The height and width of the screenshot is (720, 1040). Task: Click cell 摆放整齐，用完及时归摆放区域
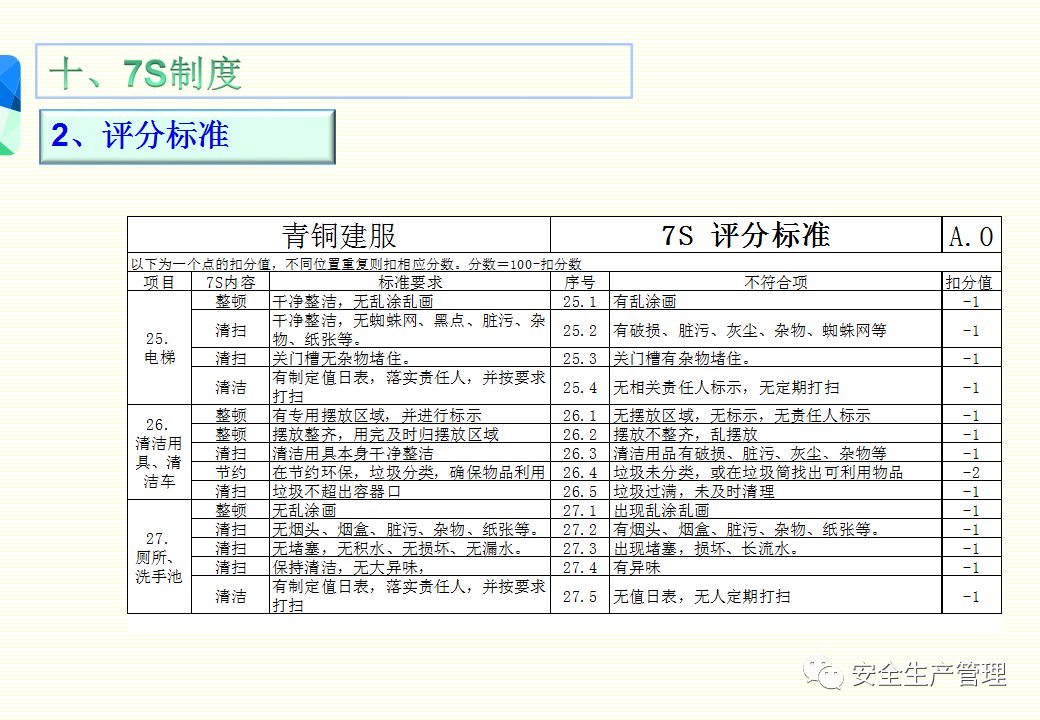coord(410,434)
